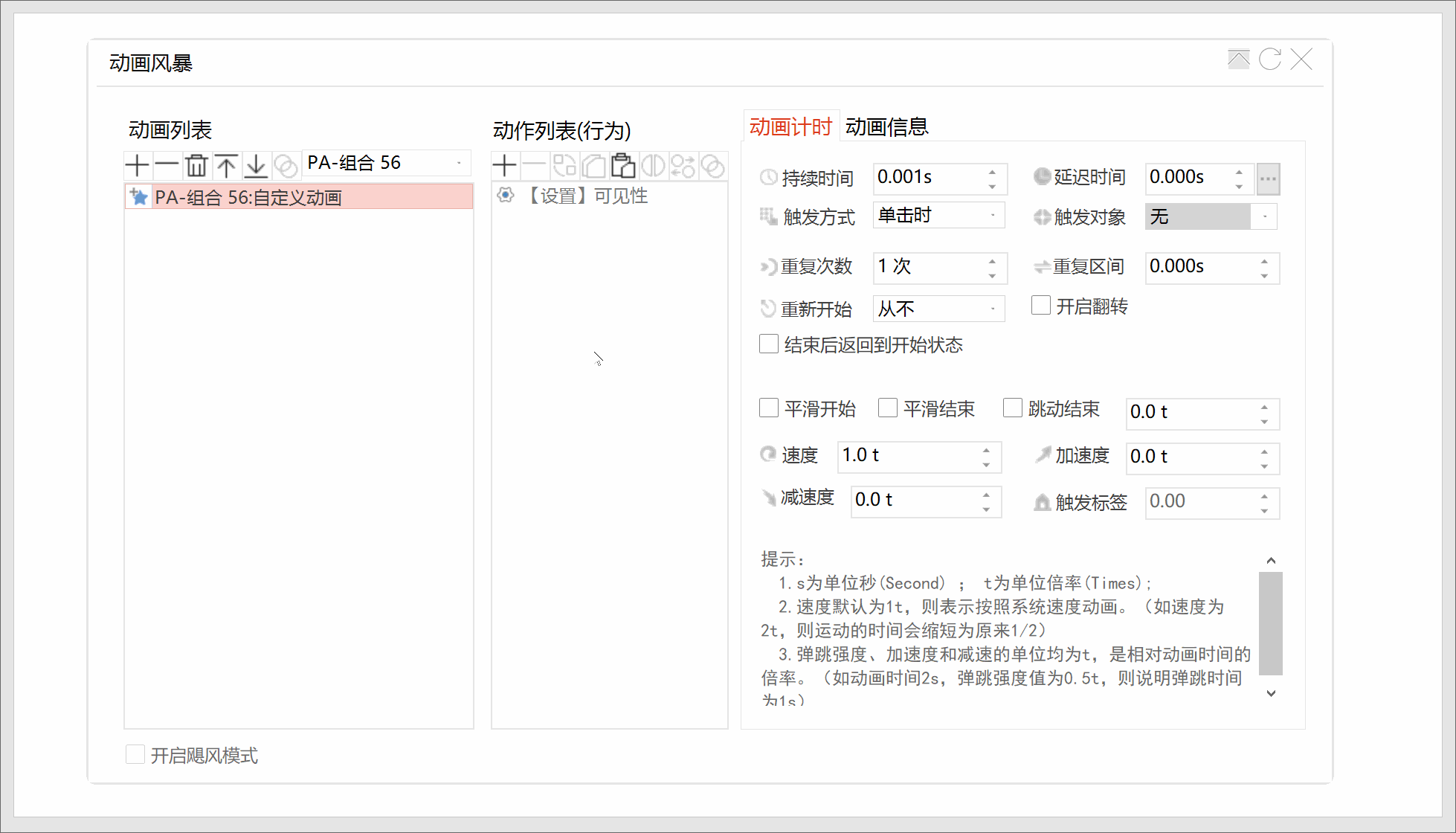Viewport: 1456px width, 833px height.
Task: Increase 速度 value with the up spinner
Action: pyautogui.click(x=987, y=450)
